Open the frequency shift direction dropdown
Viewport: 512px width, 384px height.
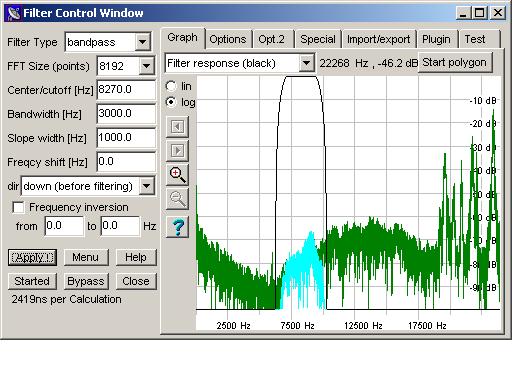147,186
